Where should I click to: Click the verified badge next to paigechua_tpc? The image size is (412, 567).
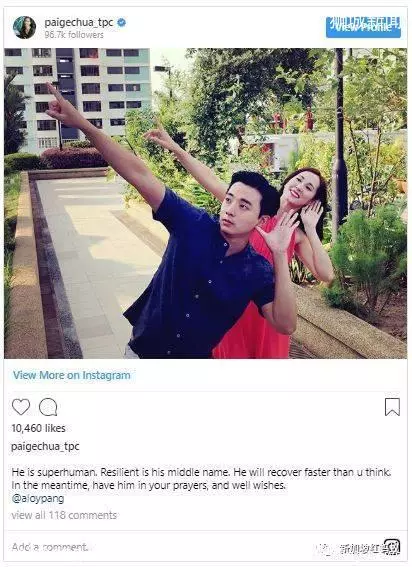click(122, 22)
